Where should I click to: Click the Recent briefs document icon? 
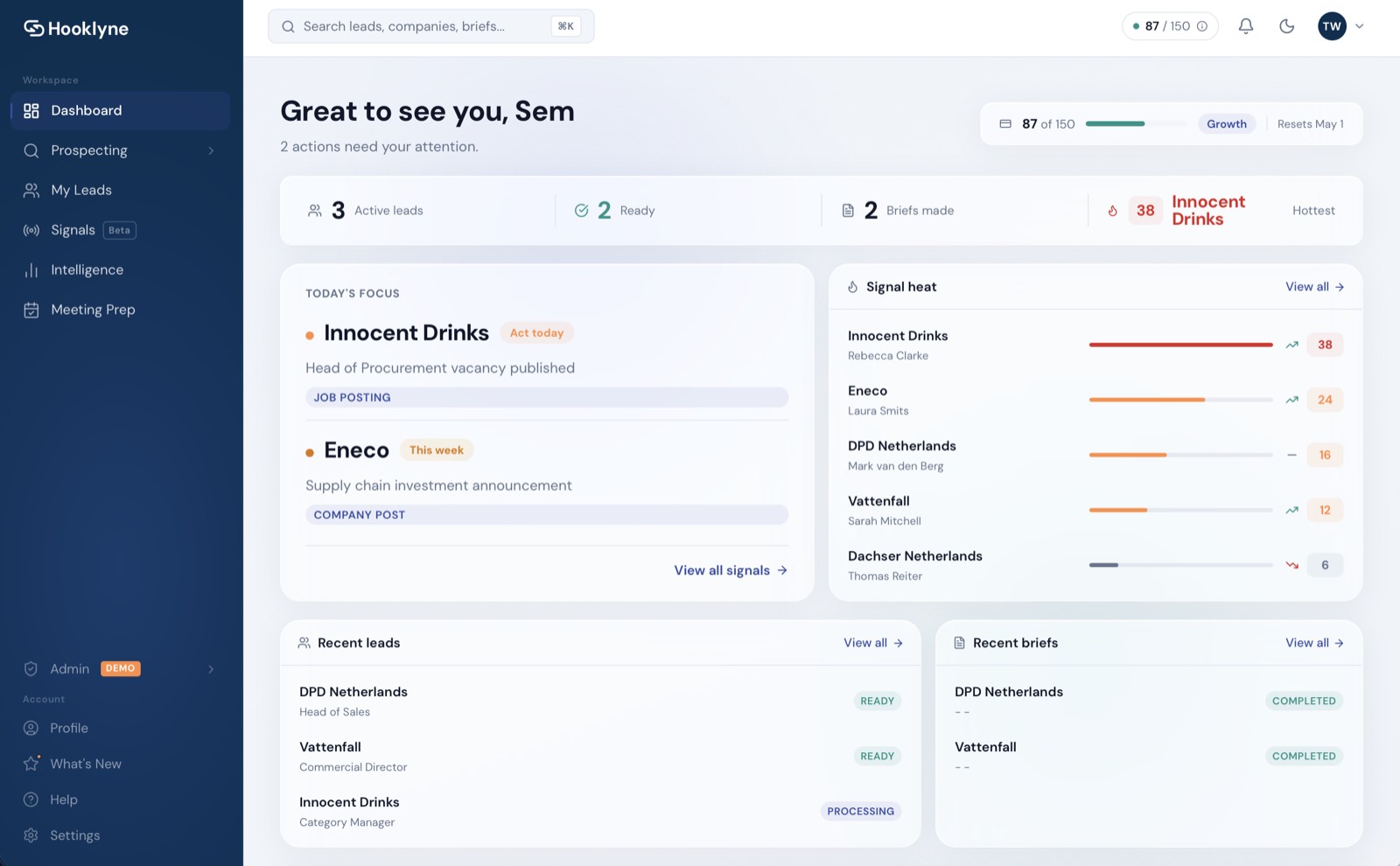tap(959, 643)
